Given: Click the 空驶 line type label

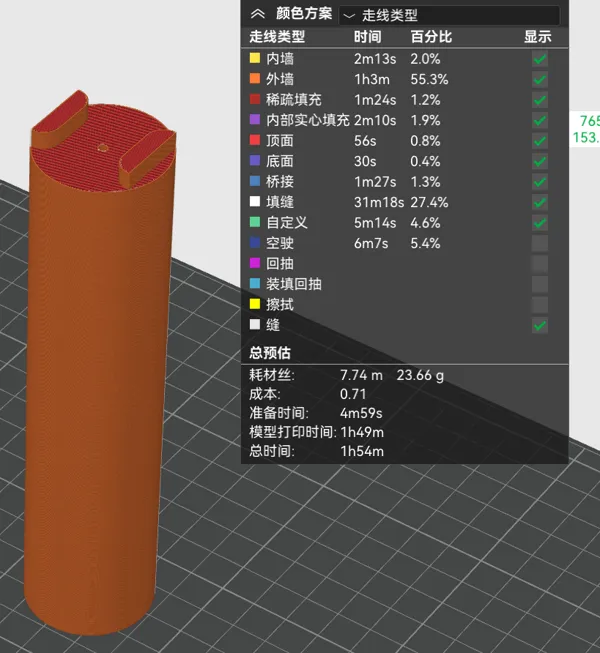Looking at the screenshot, I should point(280,243).
